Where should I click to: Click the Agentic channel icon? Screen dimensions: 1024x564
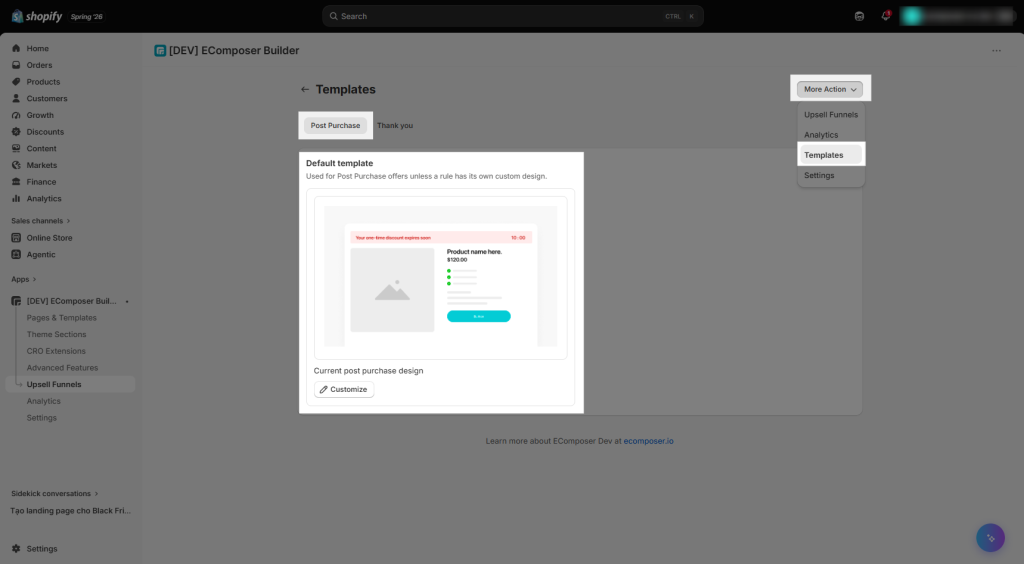click(x=16, y=255)
